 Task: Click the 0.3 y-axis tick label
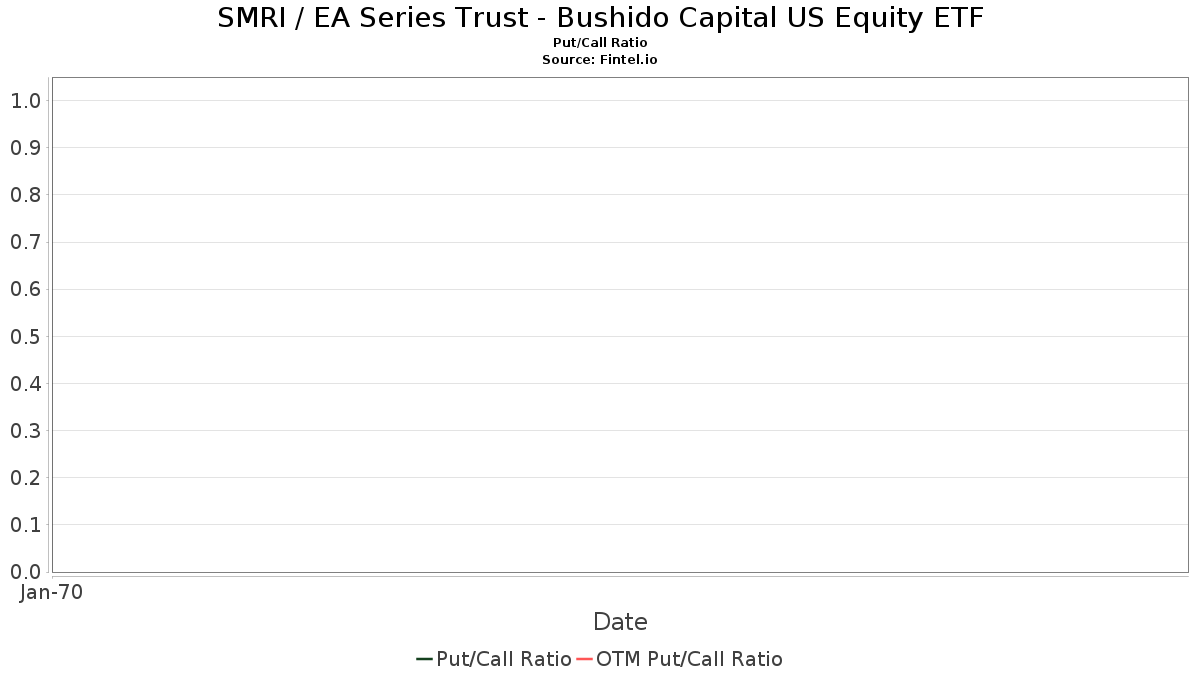tap(26, 430)
